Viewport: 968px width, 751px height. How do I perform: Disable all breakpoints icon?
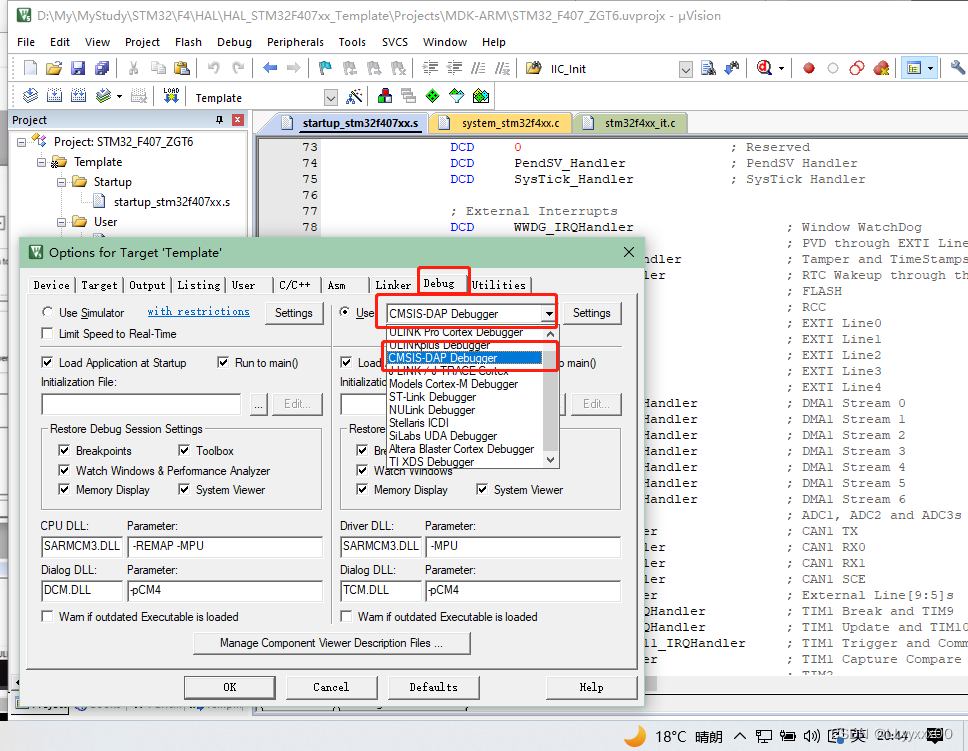pos(857,68)
